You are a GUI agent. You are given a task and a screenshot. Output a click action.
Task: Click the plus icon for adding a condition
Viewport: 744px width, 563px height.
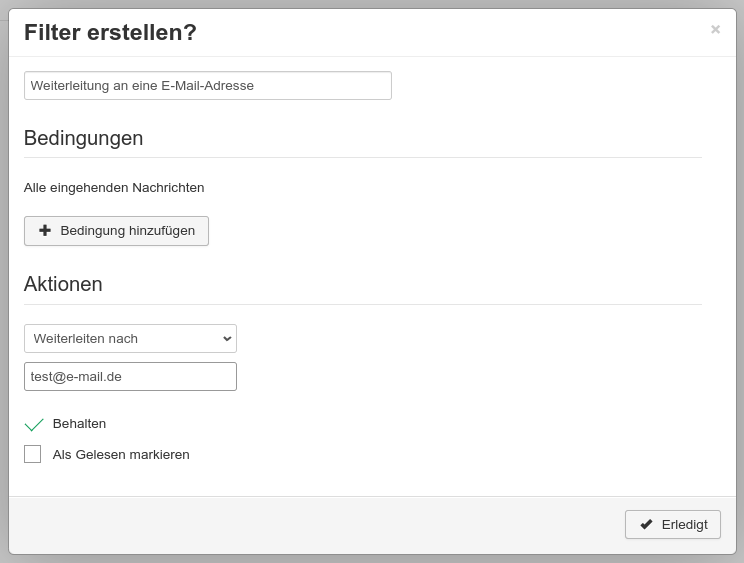[x=45, y=231]
